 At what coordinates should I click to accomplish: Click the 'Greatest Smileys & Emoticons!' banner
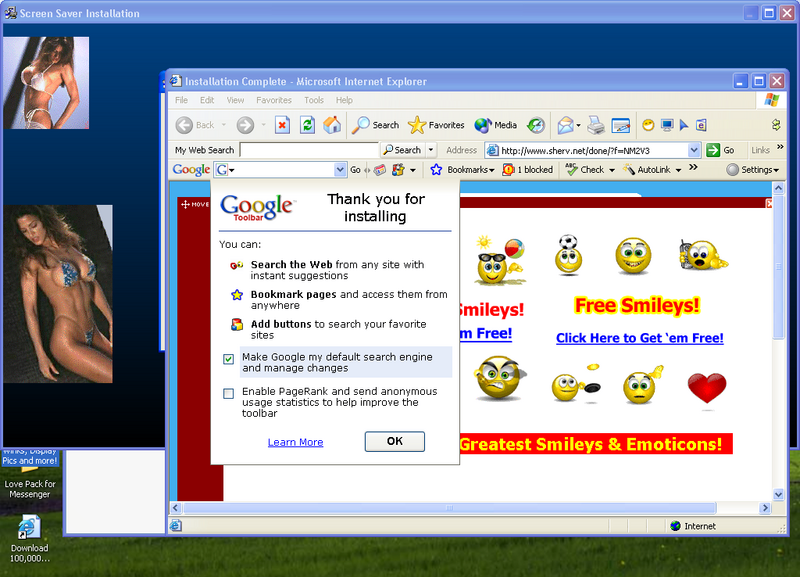click(x=596, y=444)
